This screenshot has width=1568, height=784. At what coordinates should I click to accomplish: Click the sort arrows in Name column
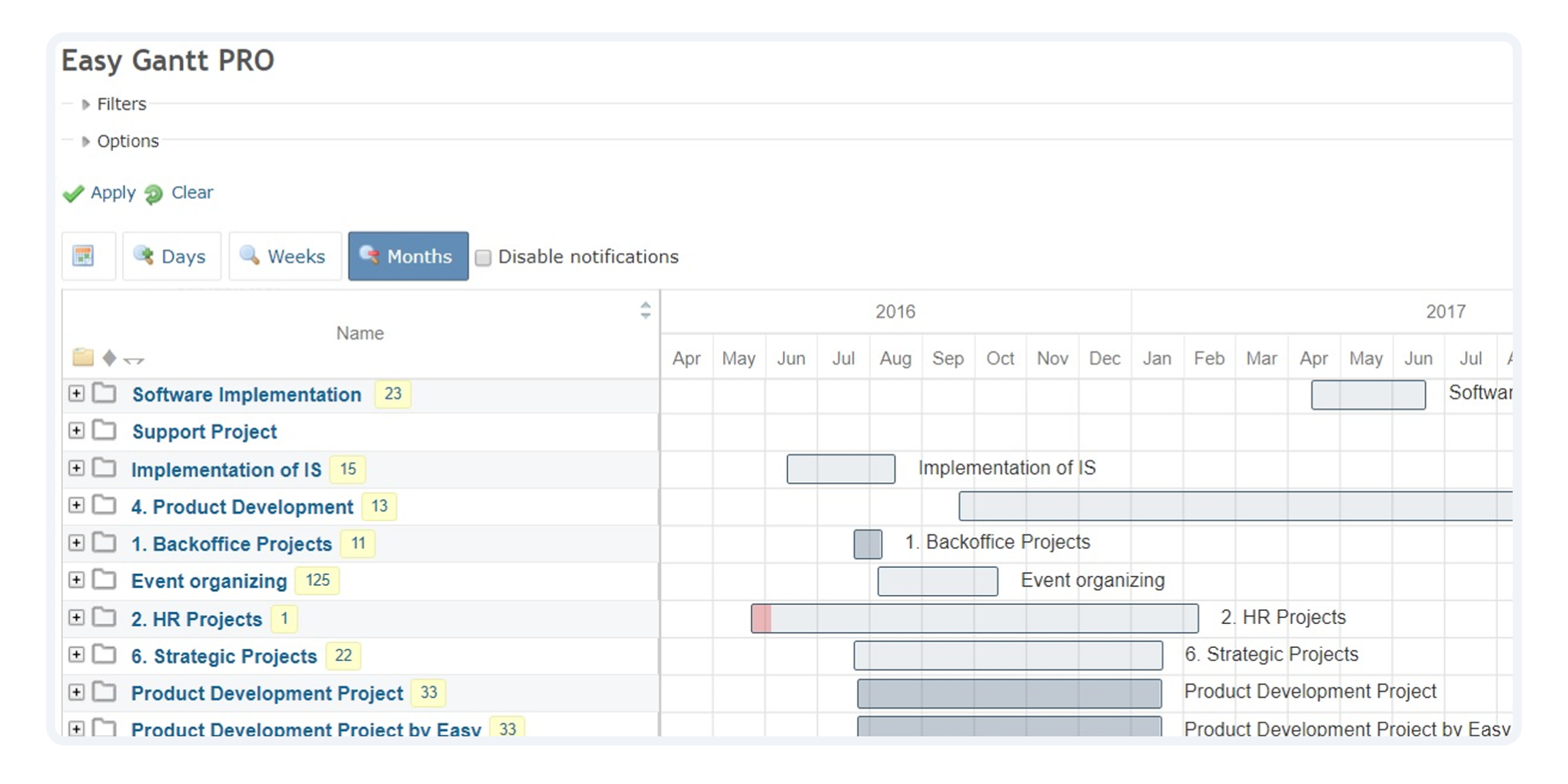(645, 310)
